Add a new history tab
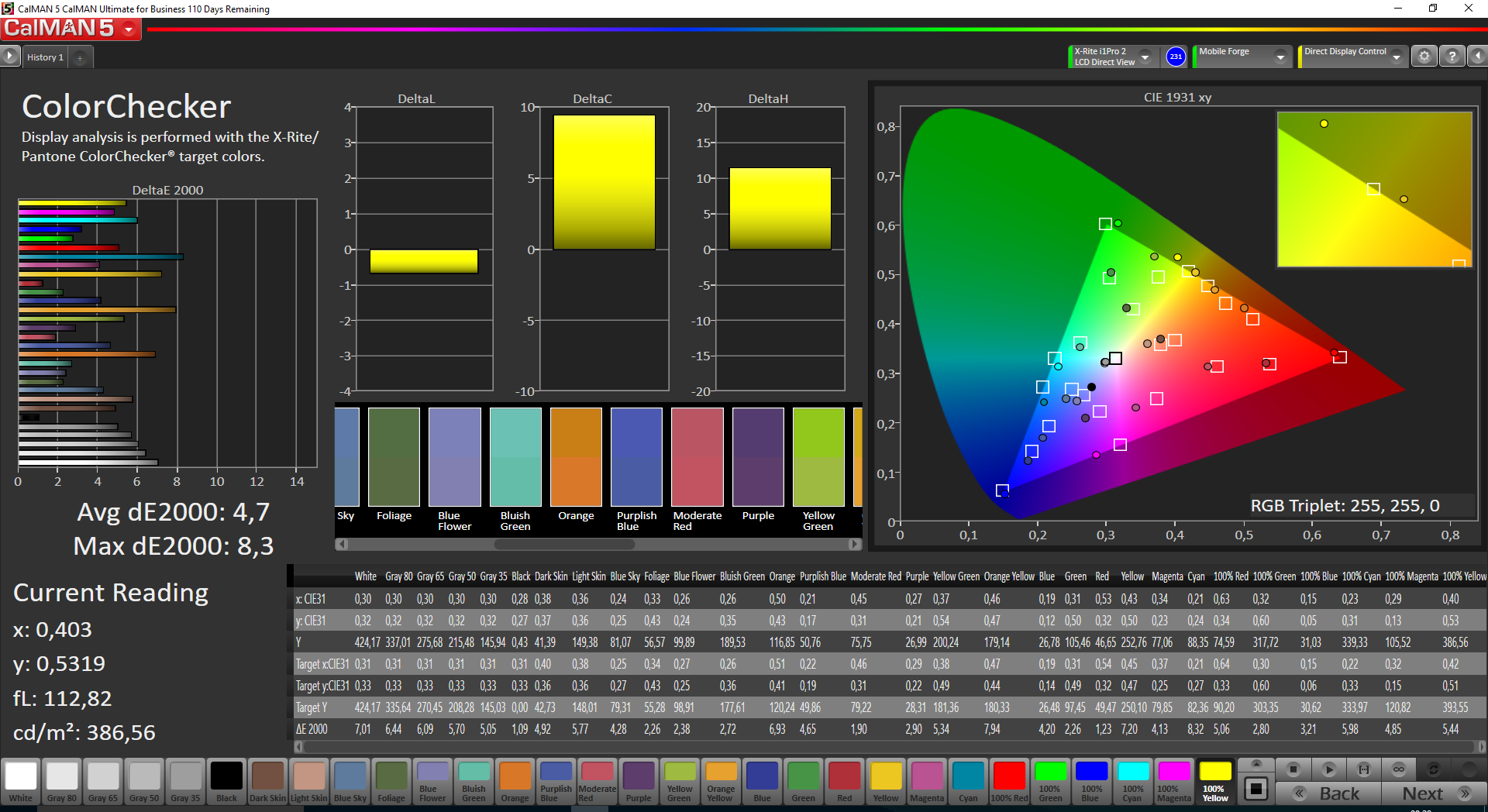 tap(80, 57)
